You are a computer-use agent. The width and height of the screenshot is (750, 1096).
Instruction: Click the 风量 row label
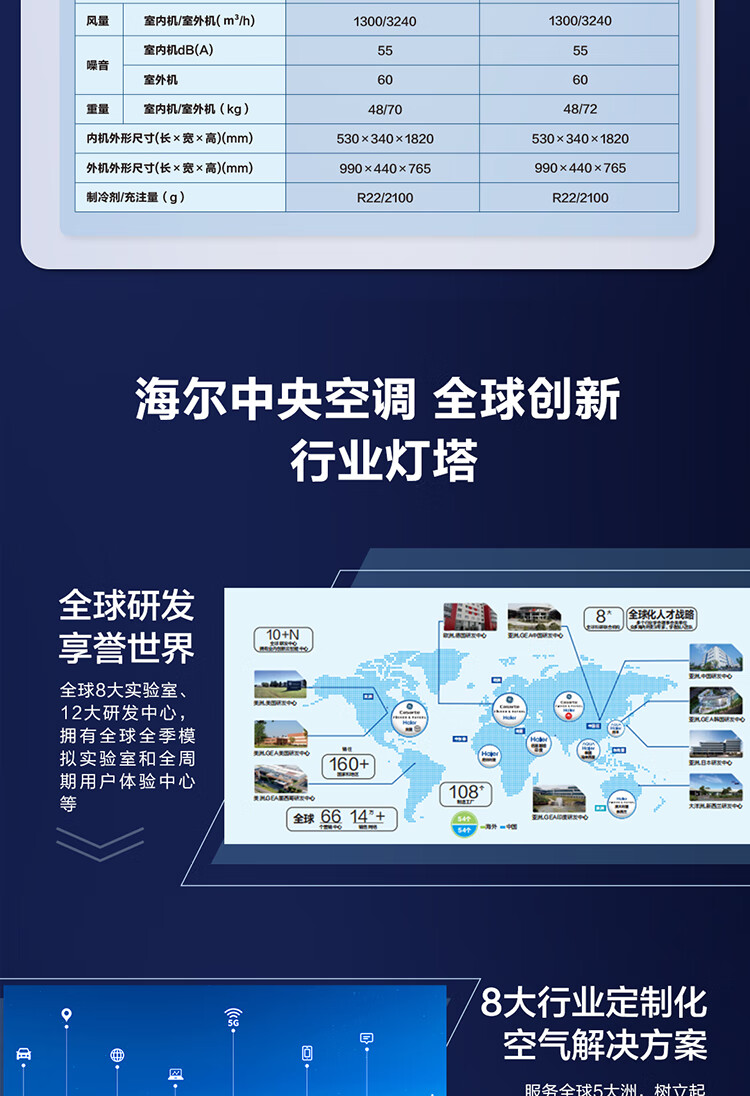pyautogui.click(x=98, y=21)
